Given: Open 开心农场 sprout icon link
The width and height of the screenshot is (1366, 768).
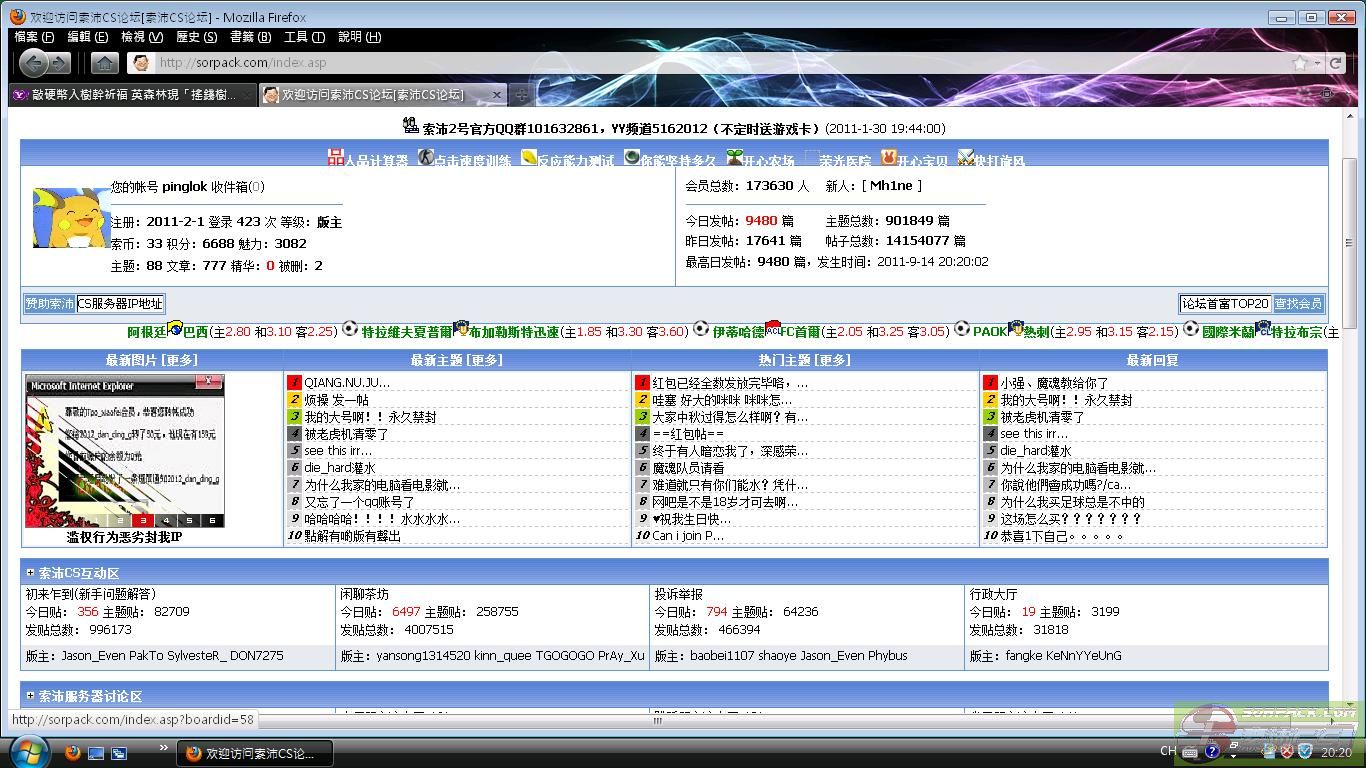Looking at the screenshot, I should pos(734,158).
